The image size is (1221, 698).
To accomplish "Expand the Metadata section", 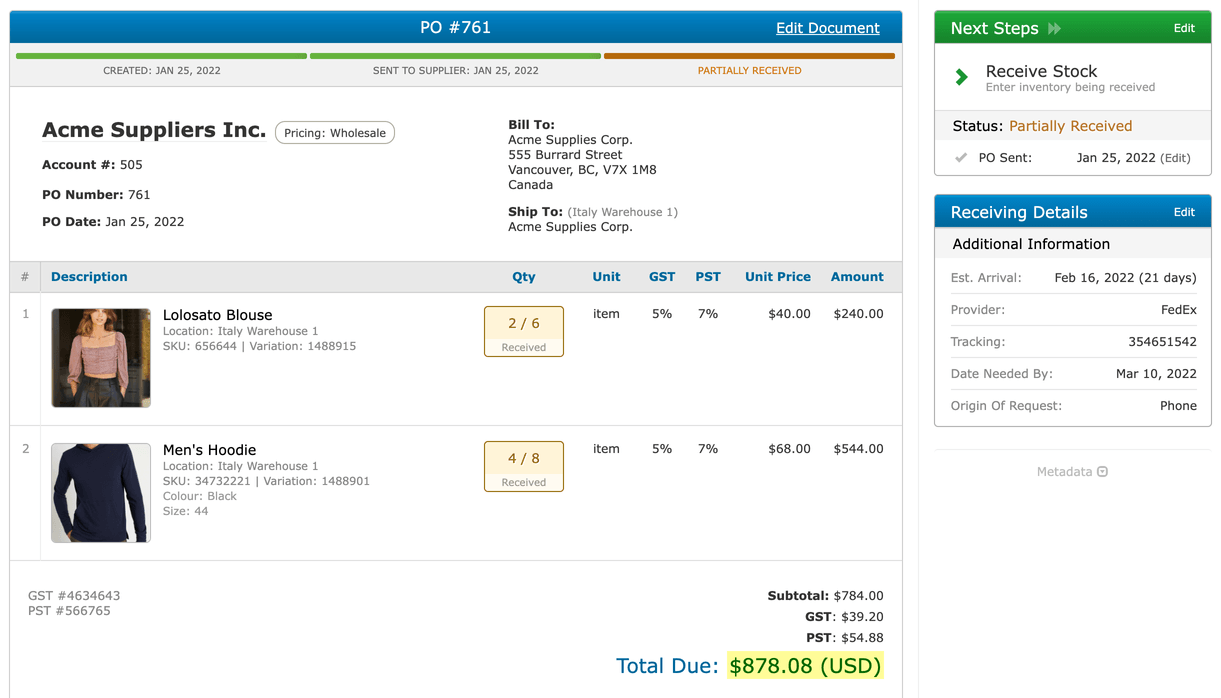I will tap(1072, 471).
